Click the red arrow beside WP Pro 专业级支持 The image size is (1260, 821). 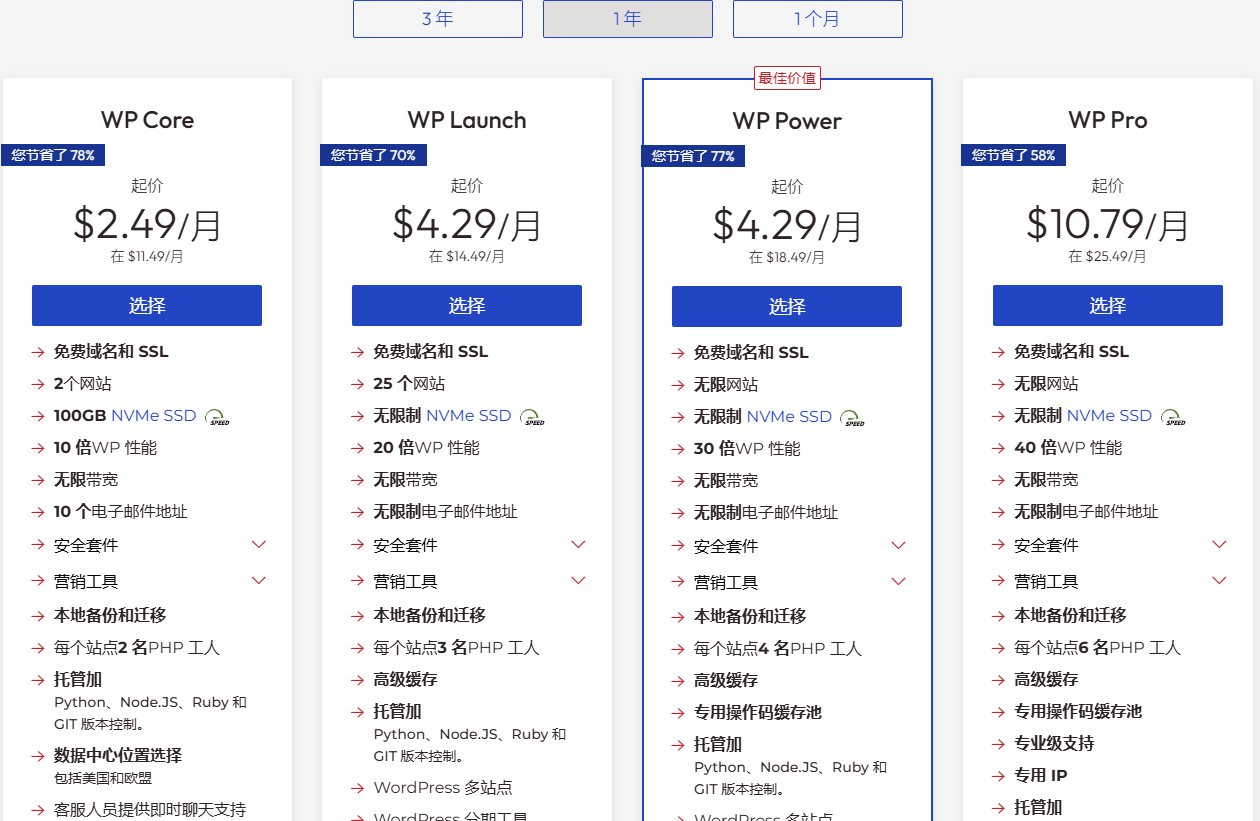tap(998, 743)
